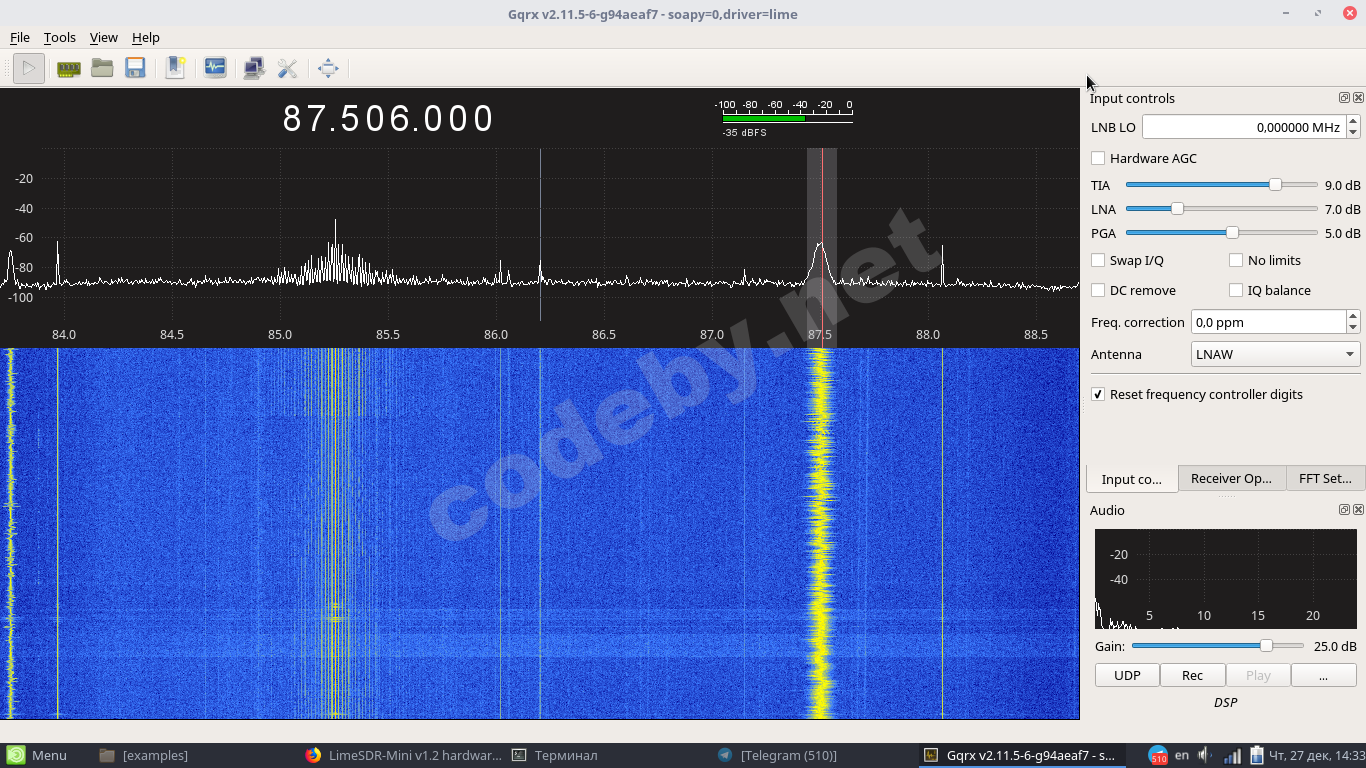The height and width of the screenshot is (768, 1366).
Task: Close the Audio dock panel
Action: pos(1358,510)
